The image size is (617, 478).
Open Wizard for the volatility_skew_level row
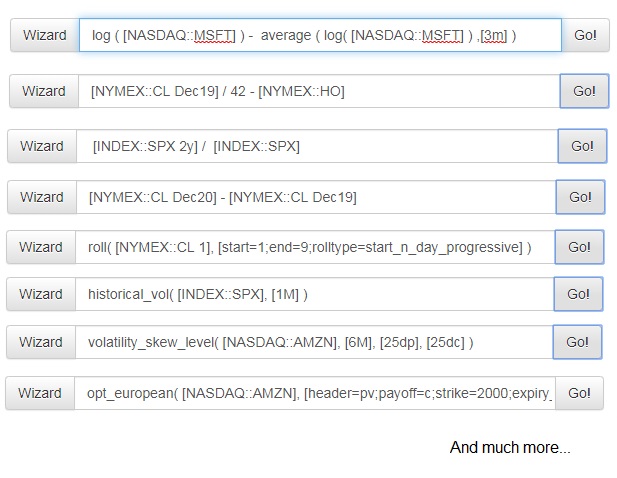41,342
